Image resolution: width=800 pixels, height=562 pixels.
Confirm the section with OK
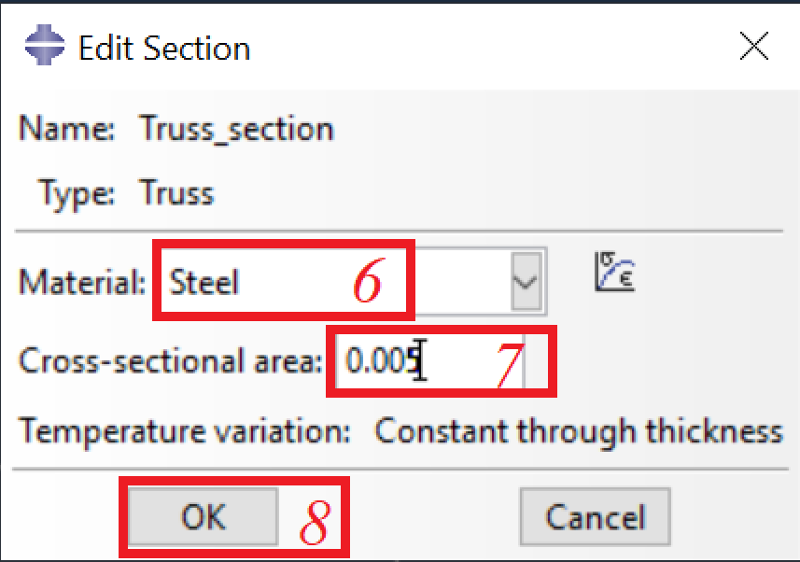pyautogui.click(x=203, y=517)
